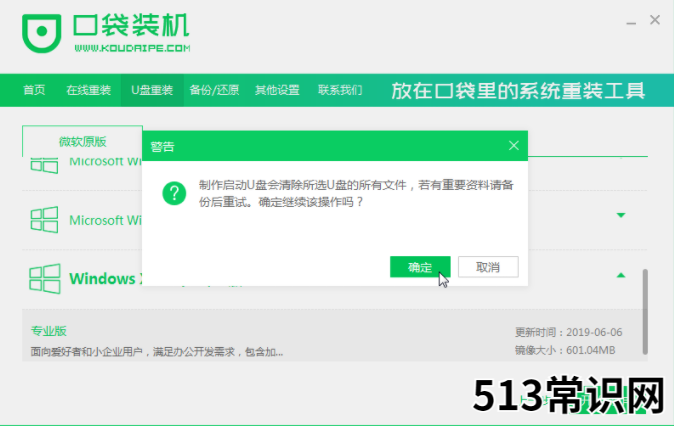Select the 微软原版 tab
Screen dimensions: 674x426
pos(83,141)
